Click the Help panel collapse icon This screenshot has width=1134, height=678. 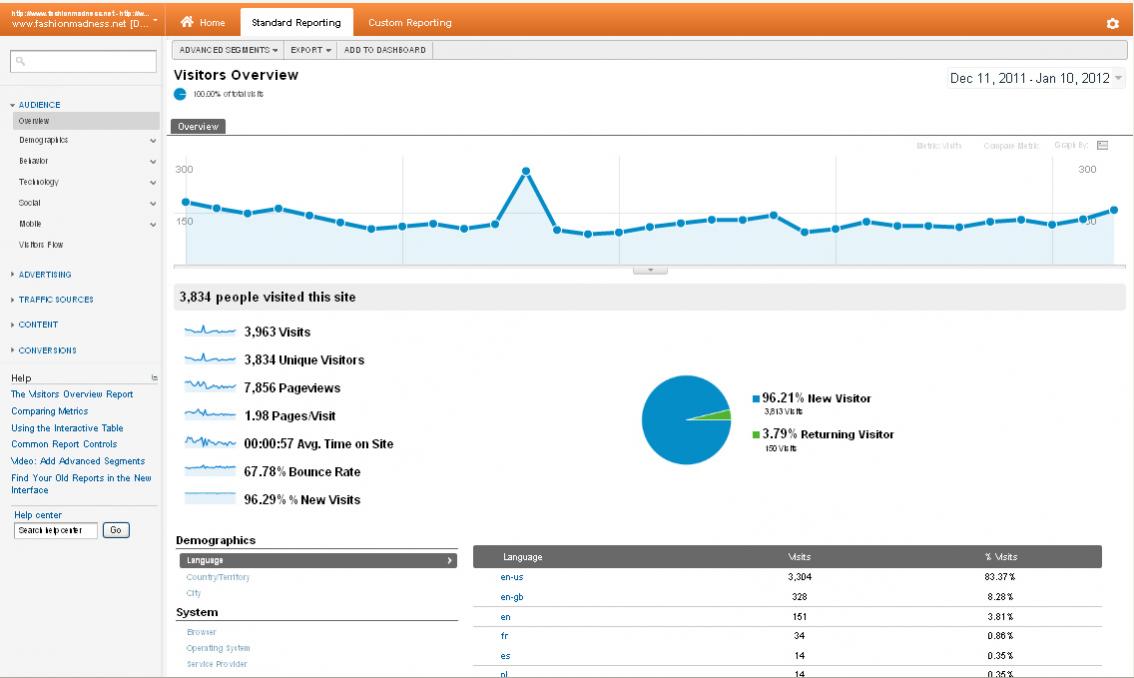click(154, 378)
